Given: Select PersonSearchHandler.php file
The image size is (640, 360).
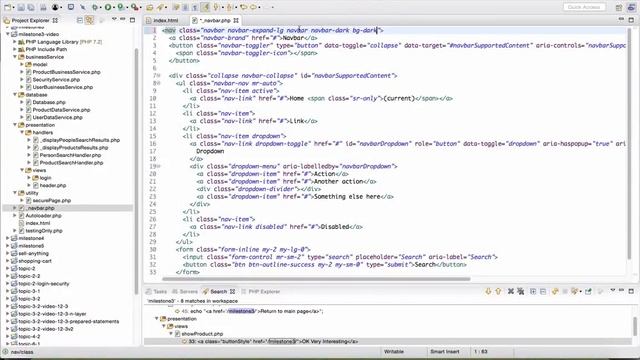Looking at the screenshot, I should 70,155.
